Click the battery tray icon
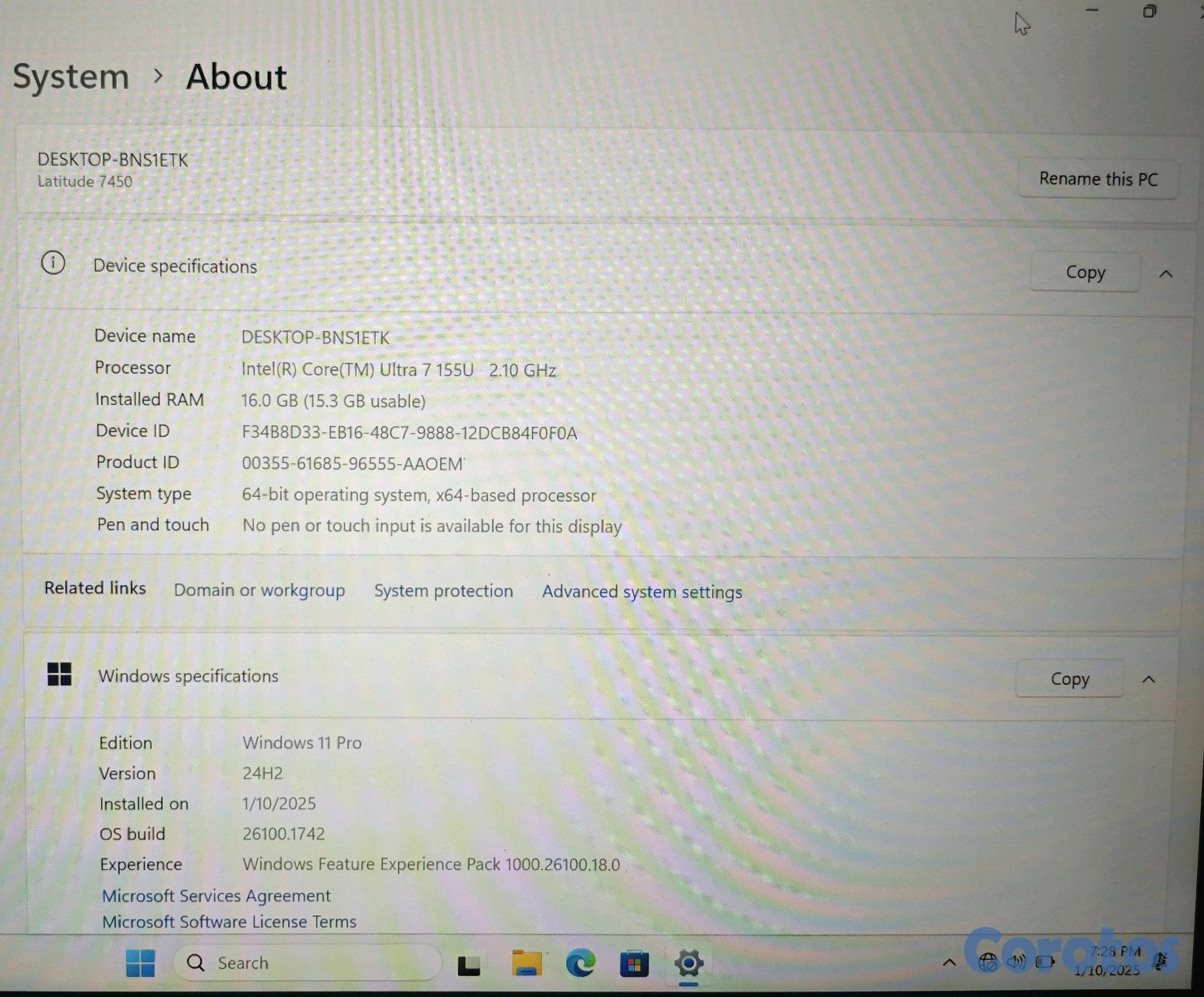This screenshot has height=997, width=1204. [x=1044, y=963]
